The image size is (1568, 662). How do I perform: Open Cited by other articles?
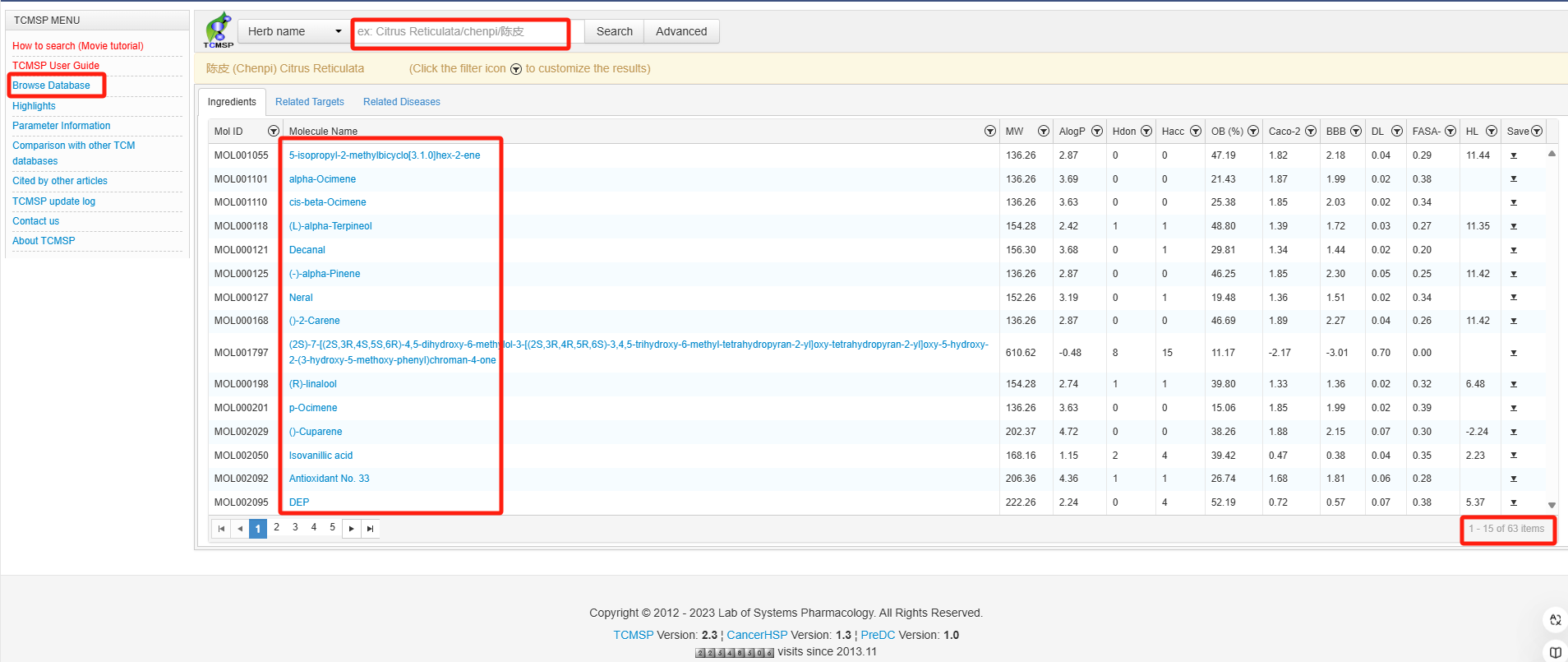[60, 181]
